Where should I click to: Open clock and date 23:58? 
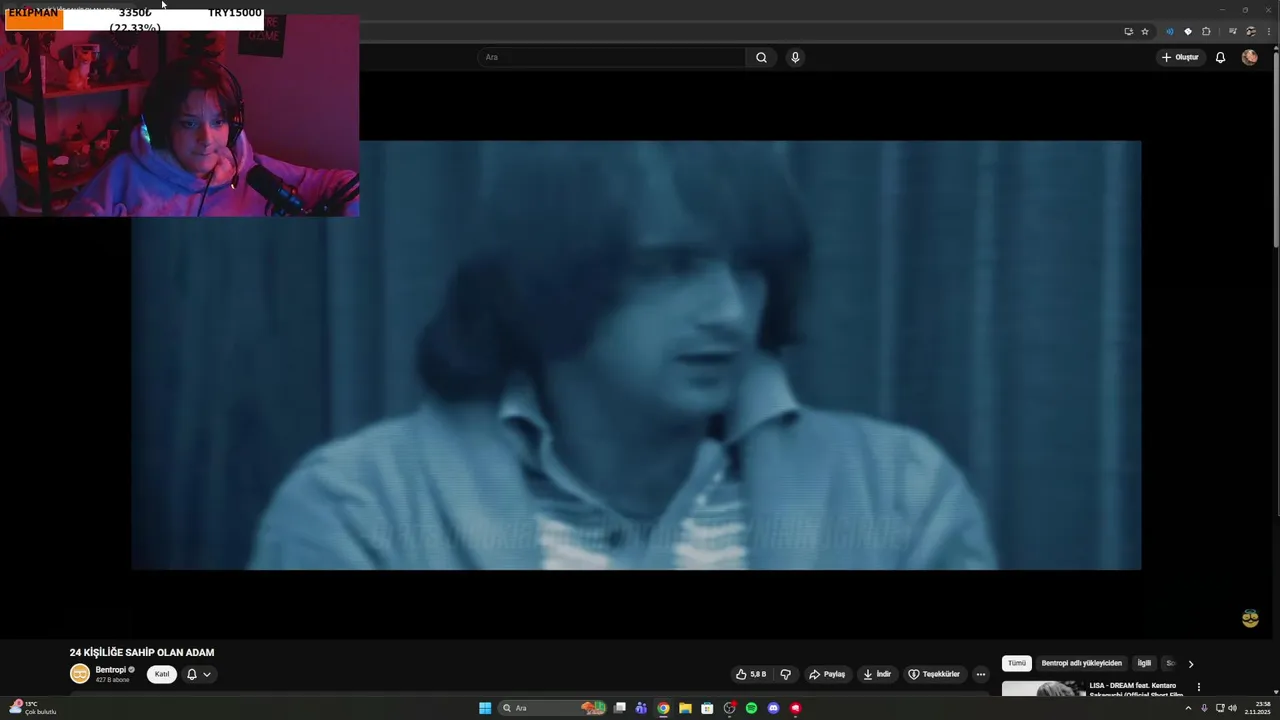click(x=1258, y=708)
